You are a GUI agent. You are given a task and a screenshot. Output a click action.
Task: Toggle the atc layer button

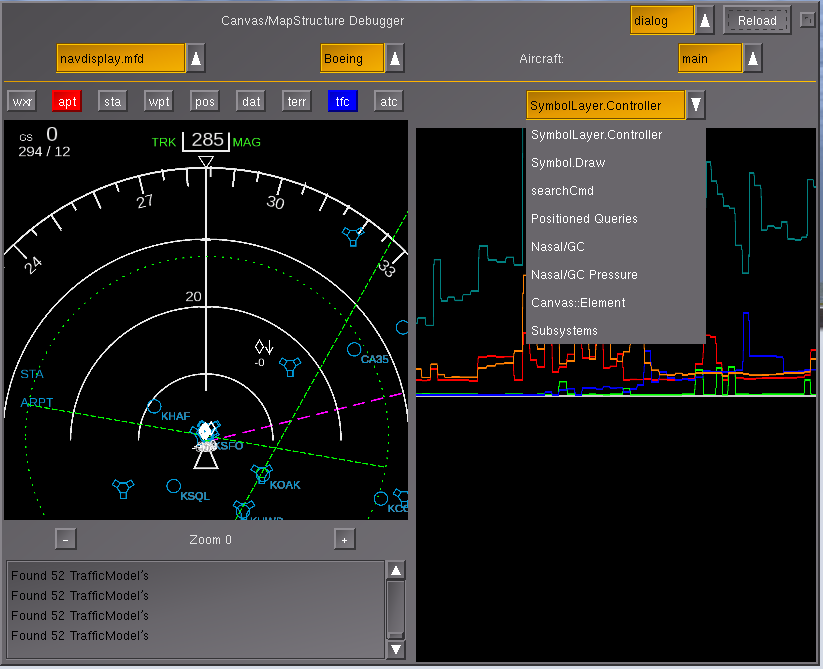point(388,101)
